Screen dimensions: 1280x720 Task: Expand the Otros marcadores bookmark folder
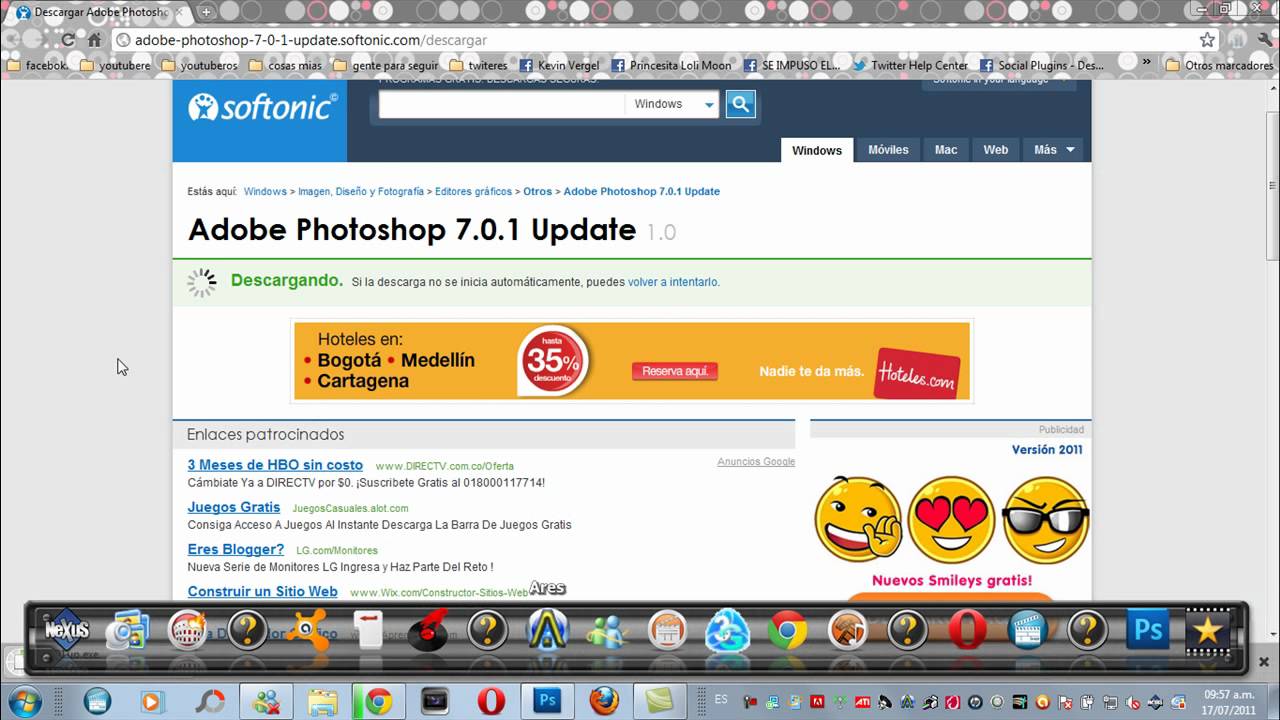tap(1219, 66)
